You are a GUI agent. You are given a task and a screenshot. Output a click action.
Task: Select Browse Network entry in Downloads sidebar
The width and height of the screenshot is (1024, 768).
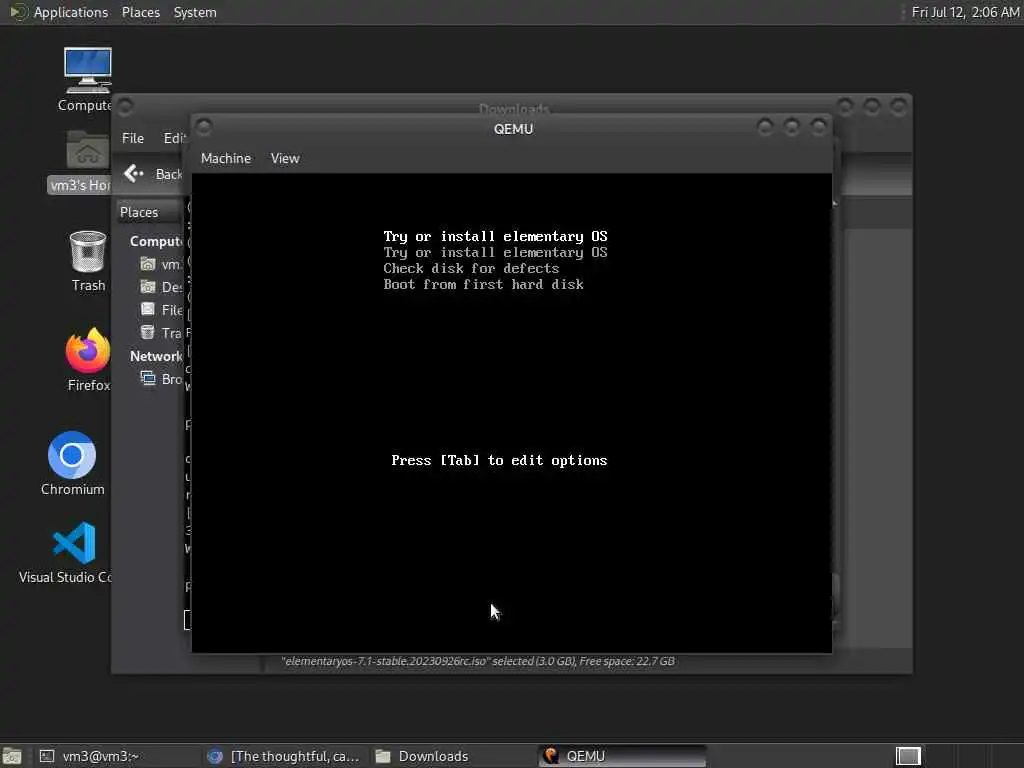(x=161, y=379)
